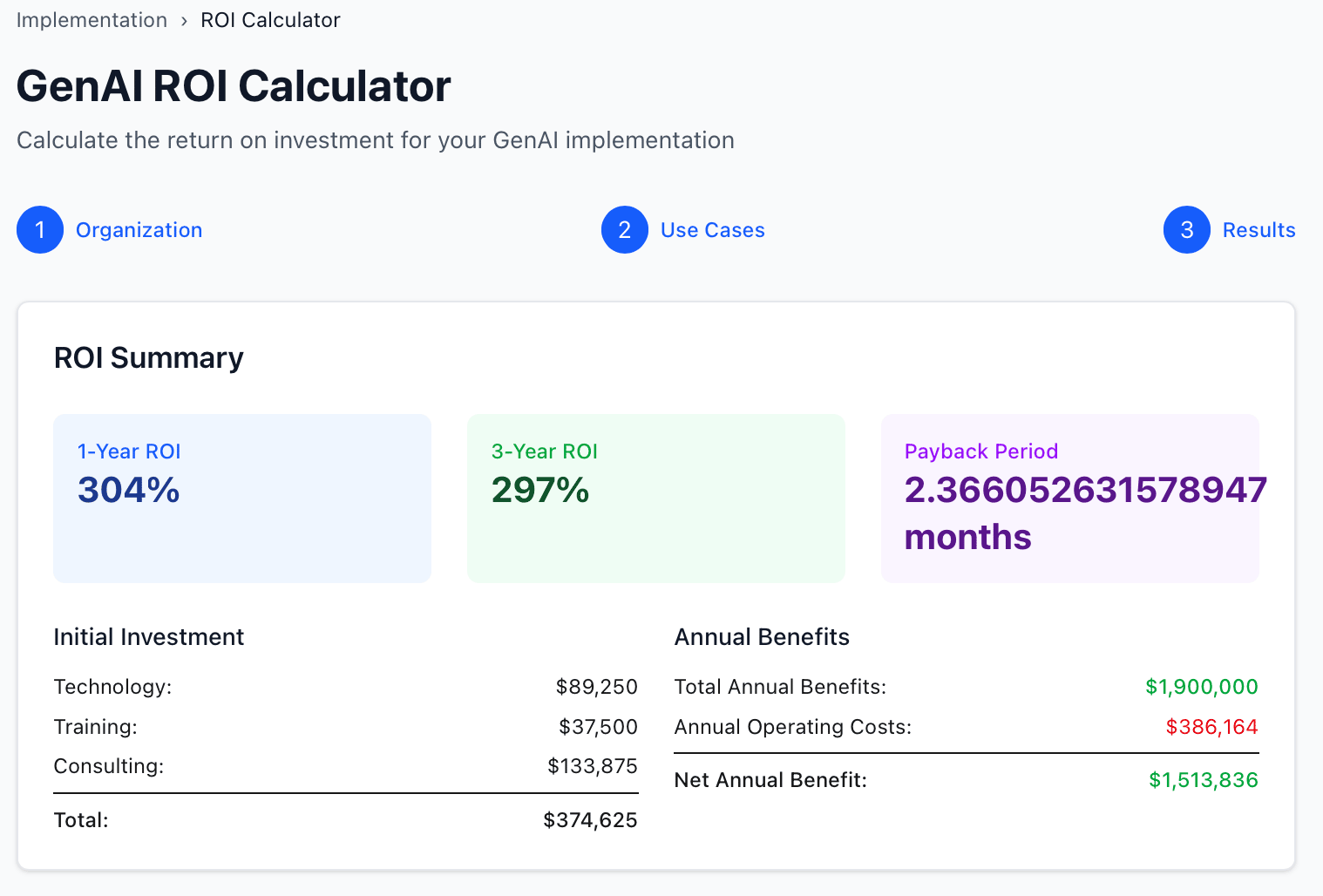Click the 297% ROI value
The width and height of the screenshot is (1323, 896).
point(540,490)
